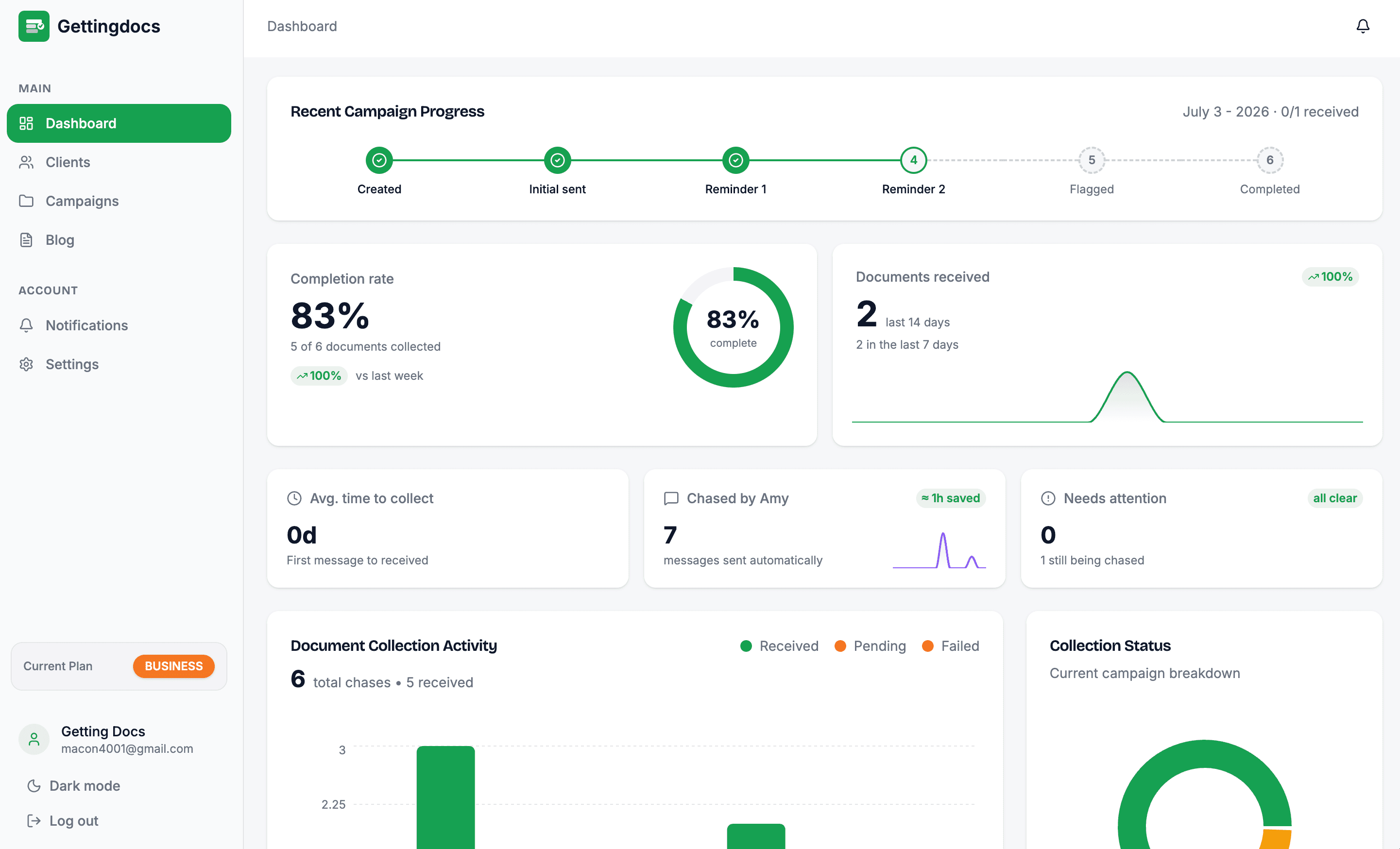This screenshot has height=849, width=1400.
Task: Click the tallest green activity bar
Action: coord(445,798)
